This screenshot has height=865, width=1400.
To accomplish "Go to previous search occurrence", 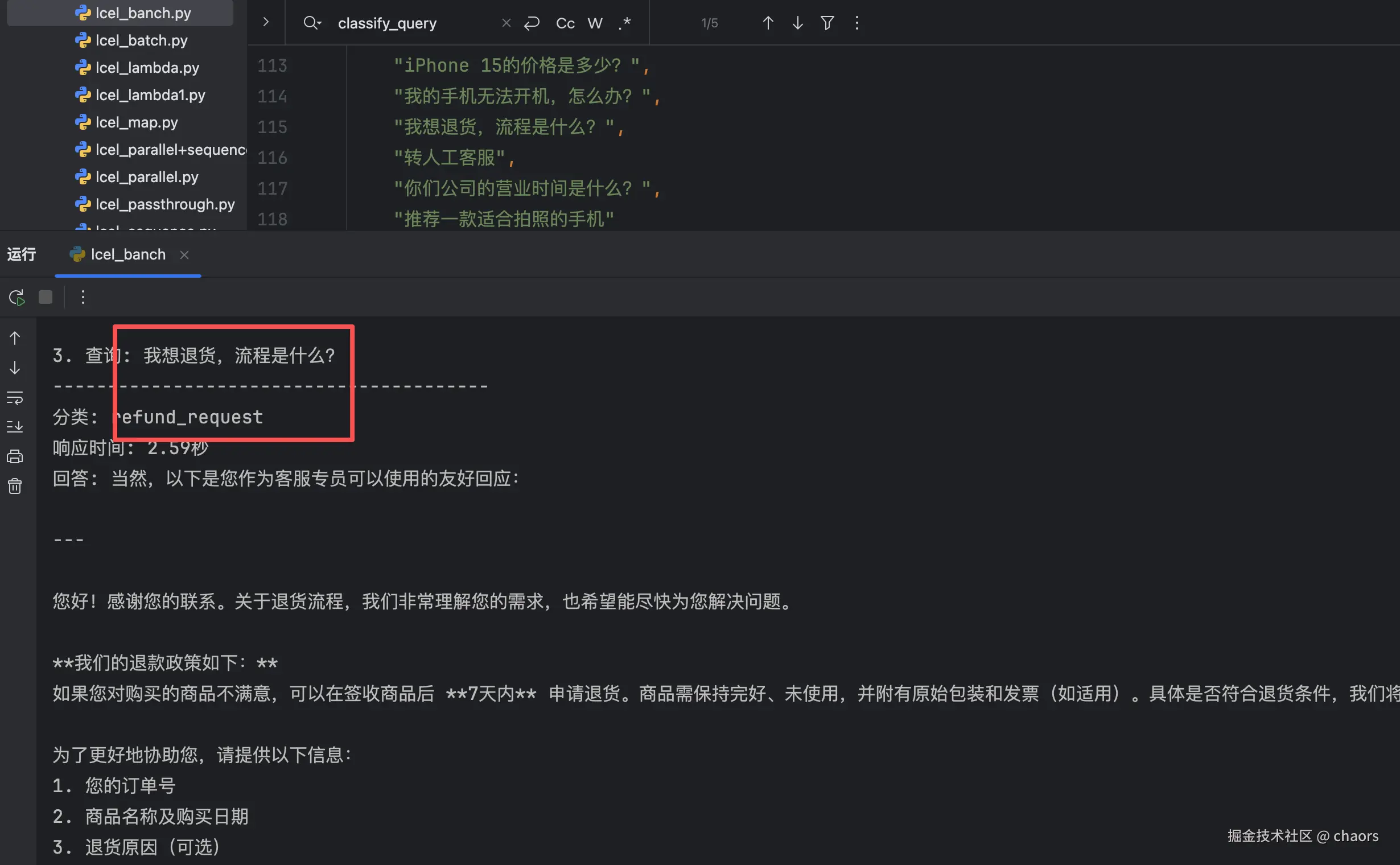I will pyautogui.click(x=768, y=23).
